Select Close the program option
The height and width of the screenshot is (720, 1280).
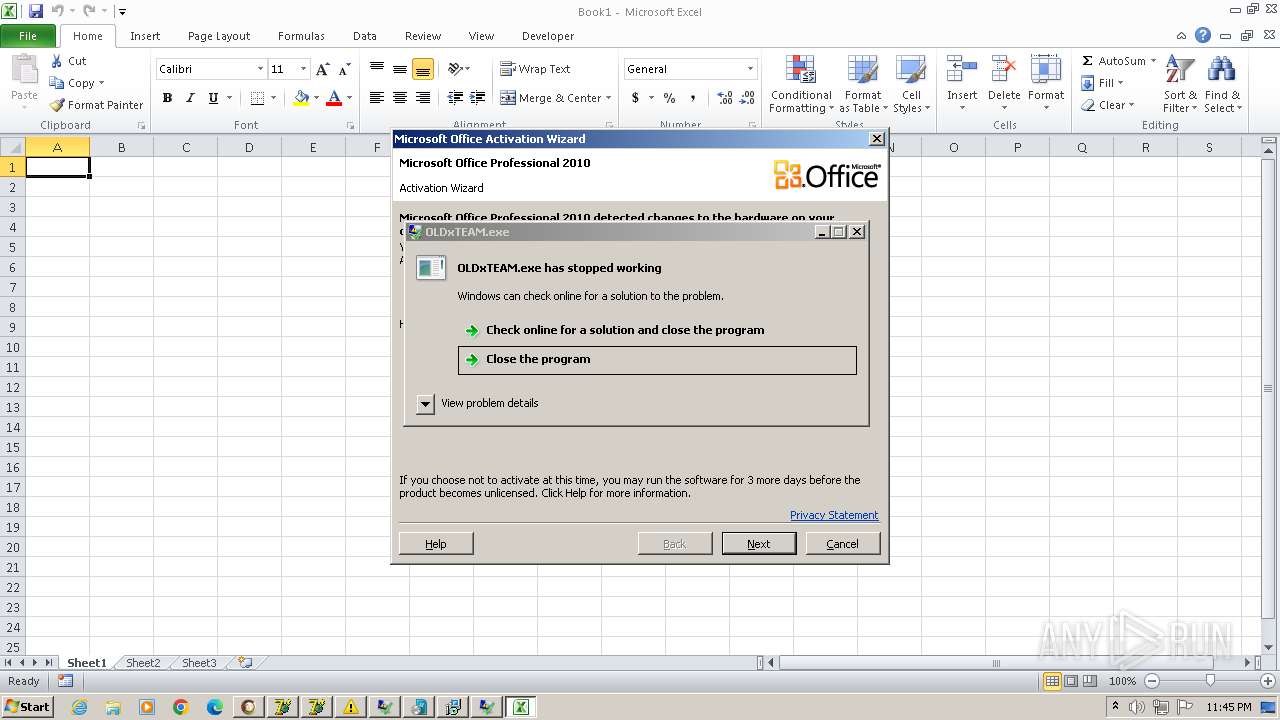tap(657, 360)
